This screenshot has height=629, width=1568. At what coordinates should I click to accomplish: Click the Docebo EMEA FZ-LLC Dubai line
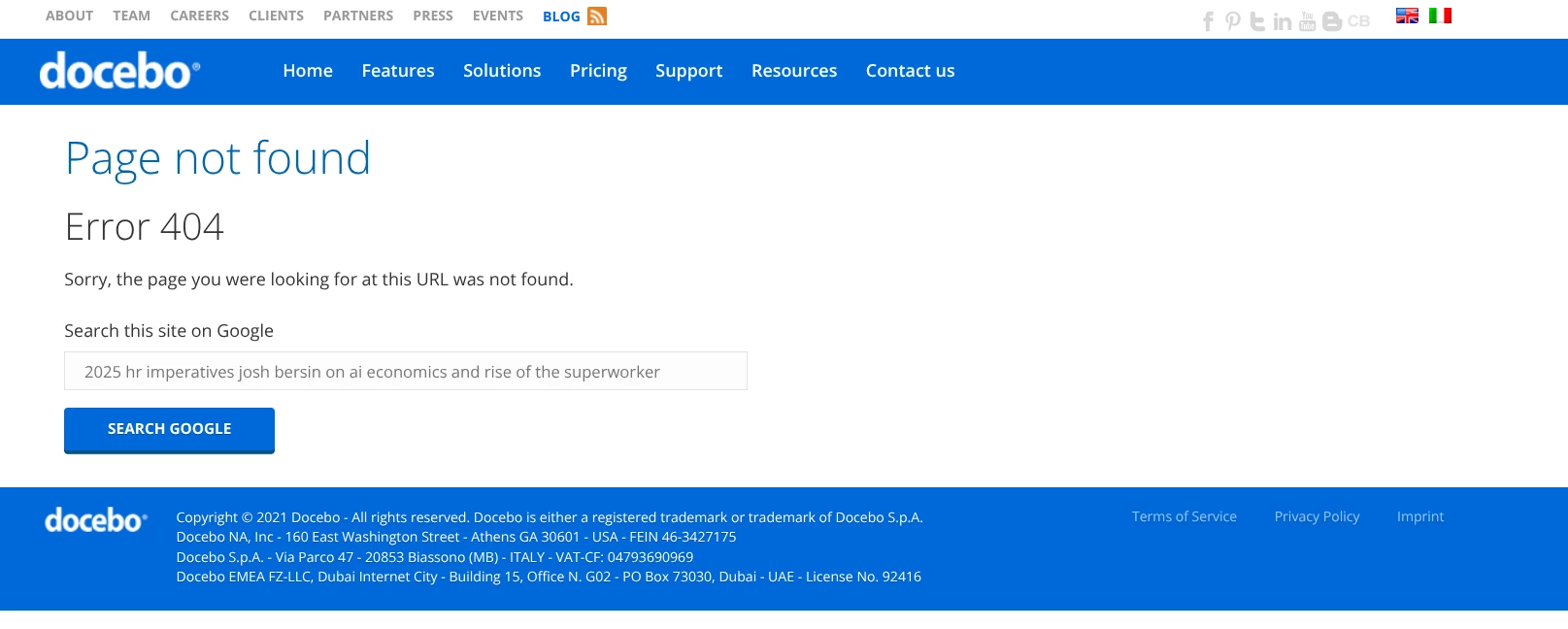(549, 577)
